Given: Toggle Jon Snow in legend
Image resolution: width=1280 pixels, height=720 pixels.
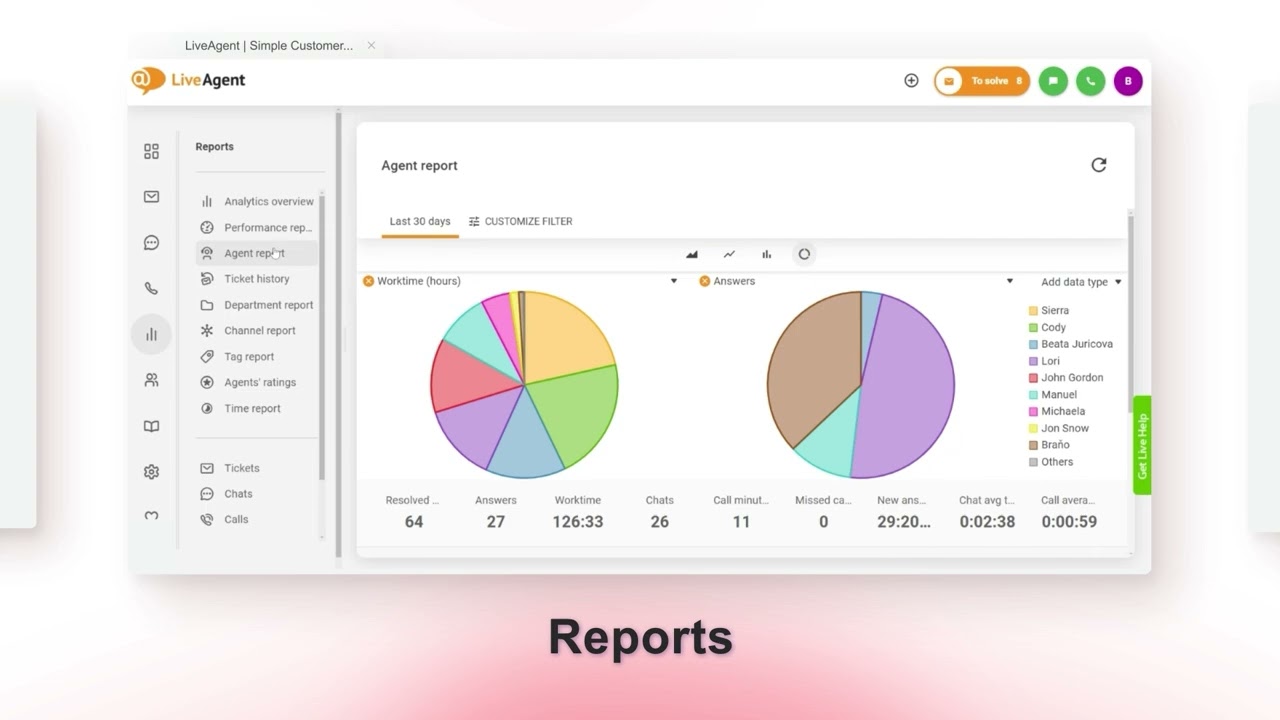Looking at the screenshot, I should [x=1059, y=428].
